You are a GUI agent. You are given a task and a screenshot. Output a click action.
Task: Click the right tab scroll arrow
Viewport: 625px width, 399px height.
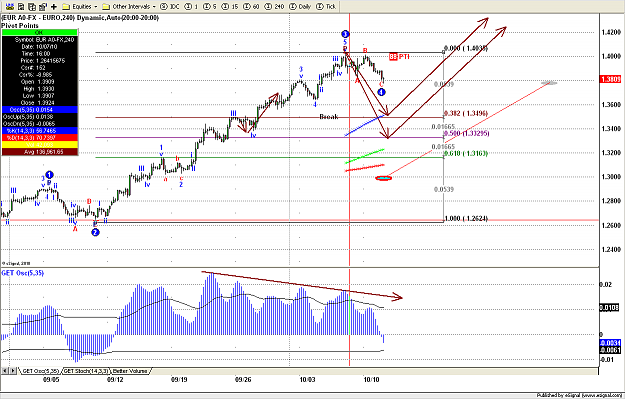click(x=13, y=371)
